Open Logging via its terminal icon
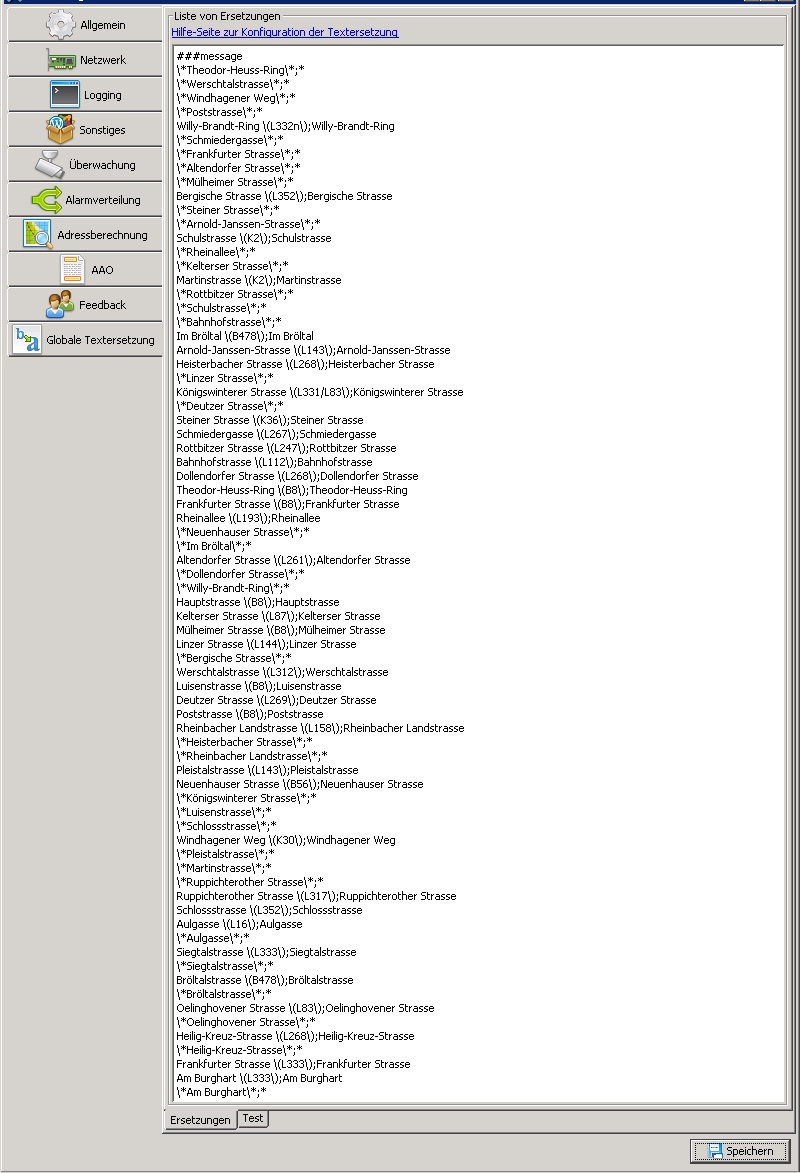This screenshot has height=1173, width=800. coord(65,95)
